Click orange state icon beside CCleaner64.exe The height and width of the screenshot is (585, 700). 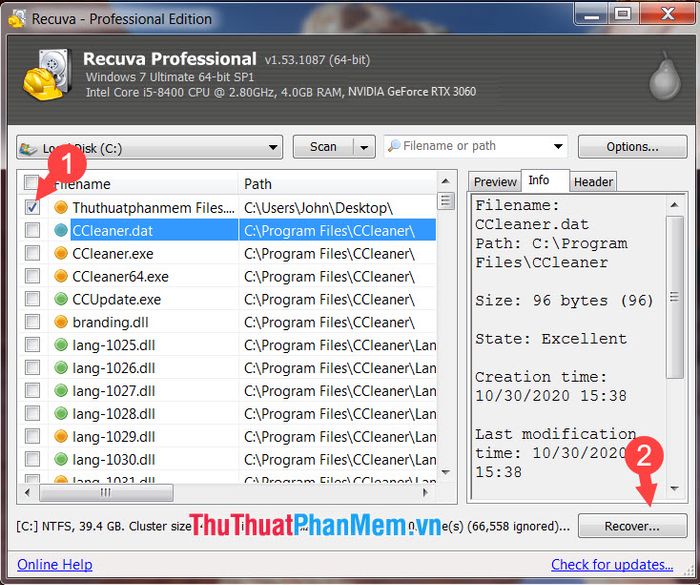(x=61, y=276)
